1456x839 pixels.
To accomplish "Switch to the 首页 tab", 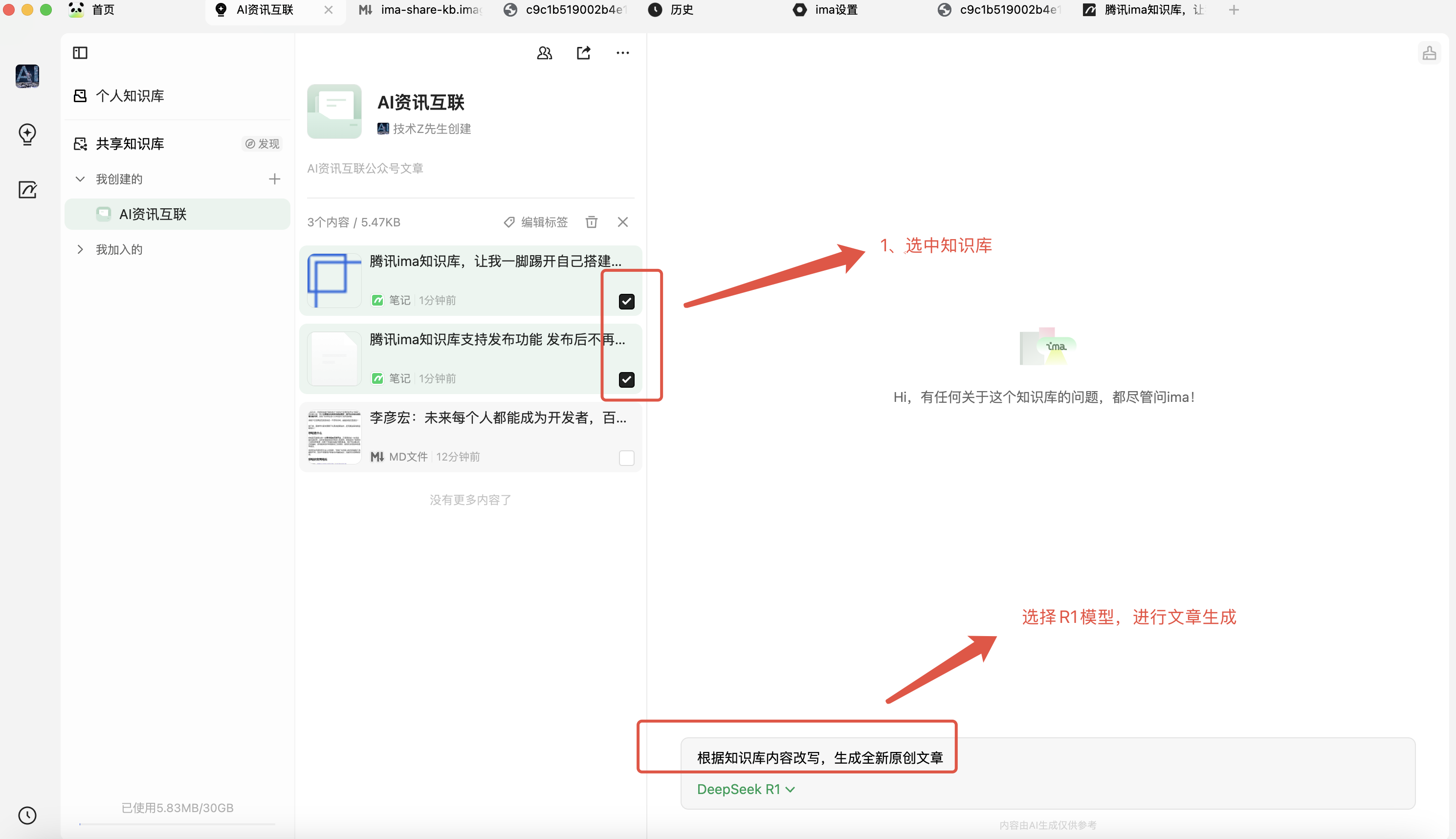I will click(92, 10).
